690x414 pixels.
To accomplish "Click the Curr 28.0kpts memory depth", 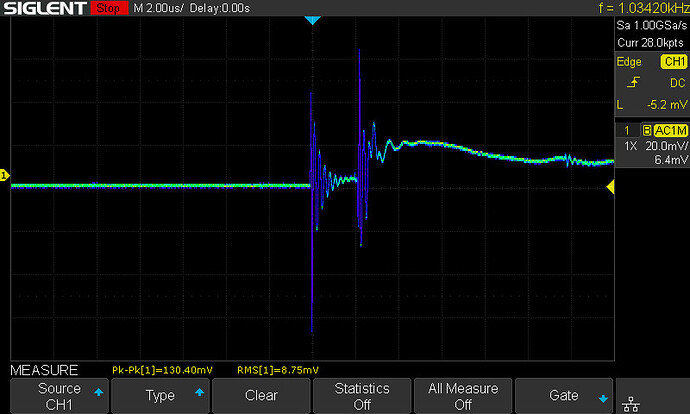I will click(650, 43).
